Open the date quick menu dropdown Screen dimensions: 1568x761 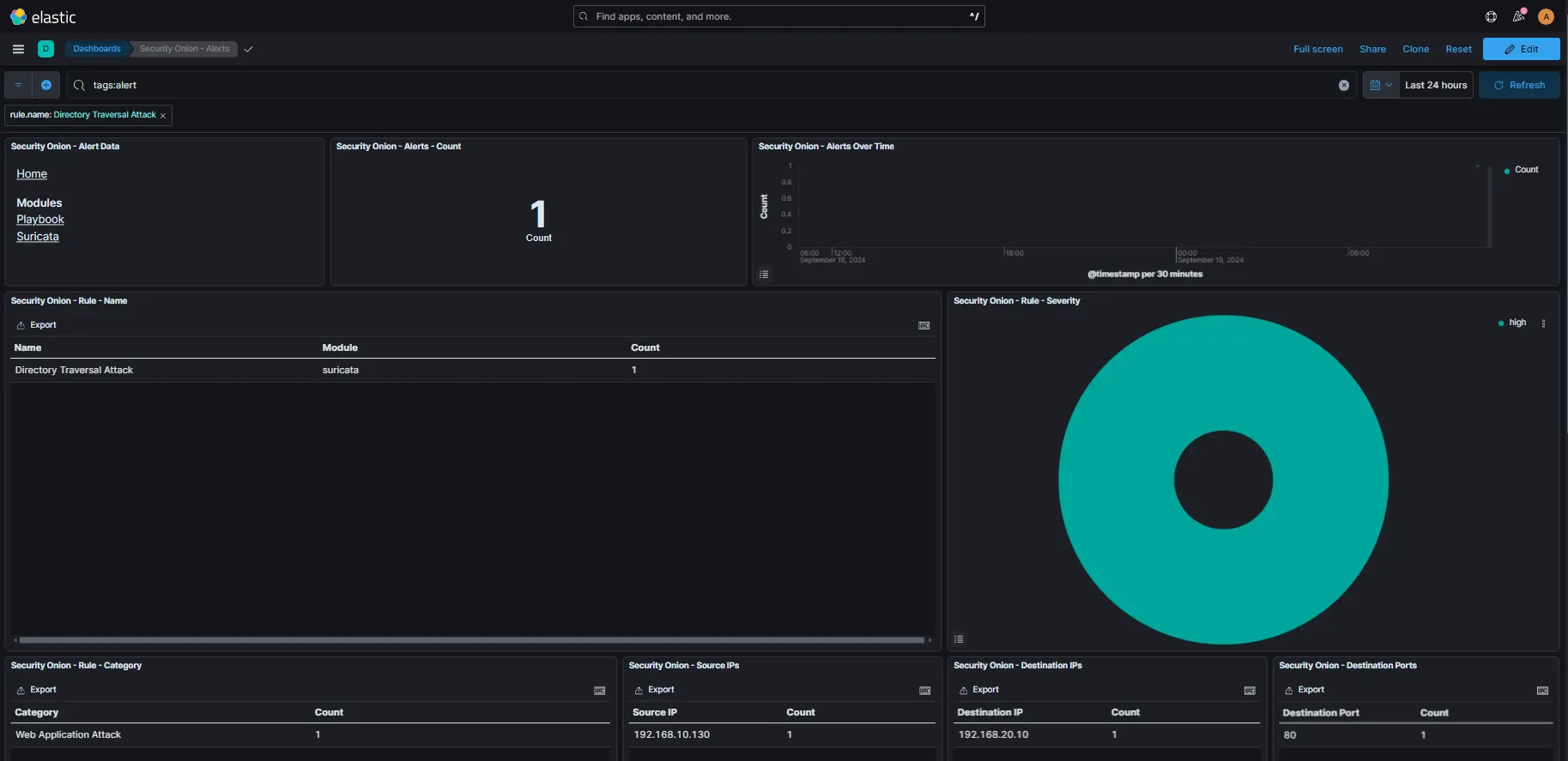pos(1380,85)
